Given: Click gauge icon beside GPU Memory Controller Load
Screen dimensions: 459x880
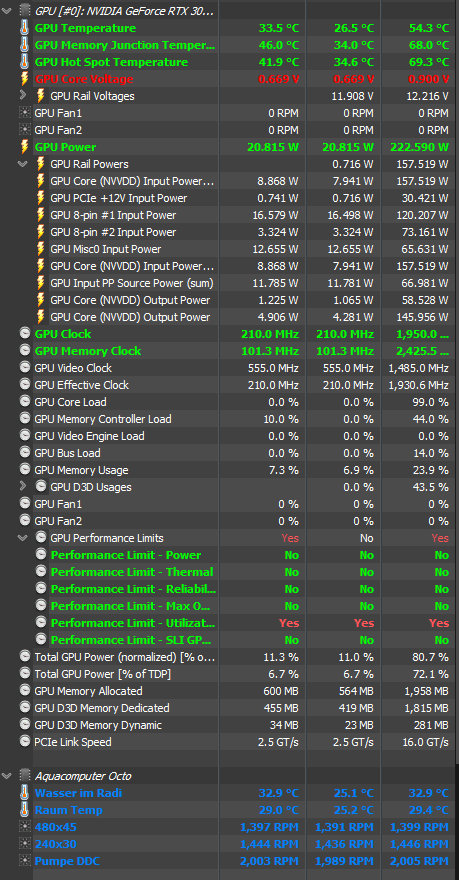Looking at the screenshot, I should pyautogui.click(x=25, y=419).
